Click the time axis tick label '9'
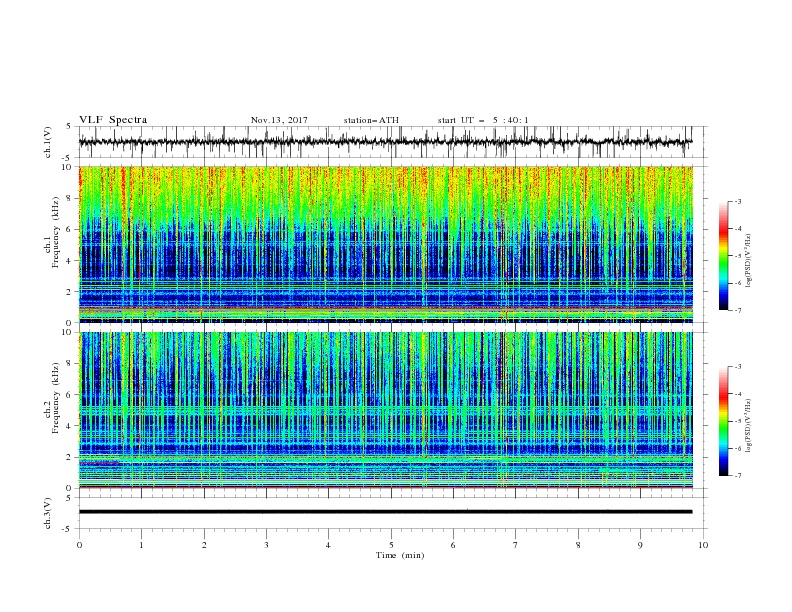The width and height of the screenshot is (792, 612). point(640,545)
